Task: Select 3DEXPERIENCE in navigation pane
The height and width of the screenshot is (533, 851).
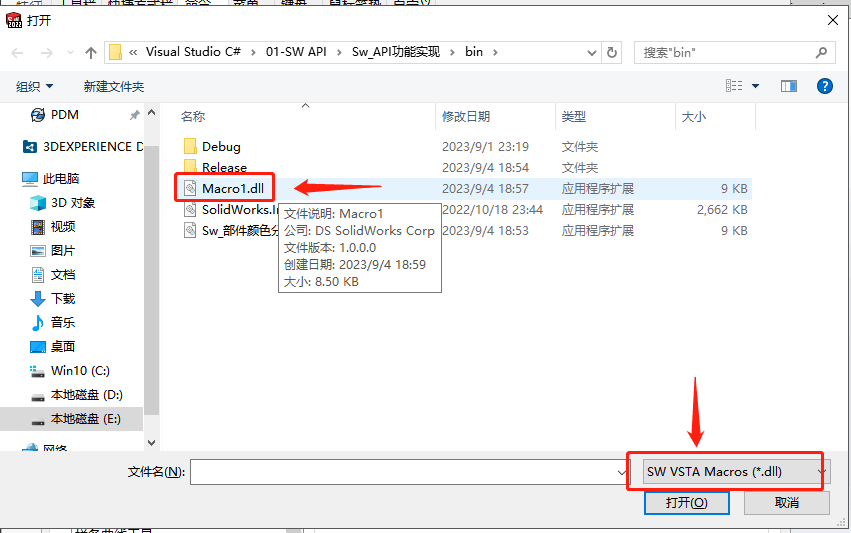Action: tap(82, 147)
